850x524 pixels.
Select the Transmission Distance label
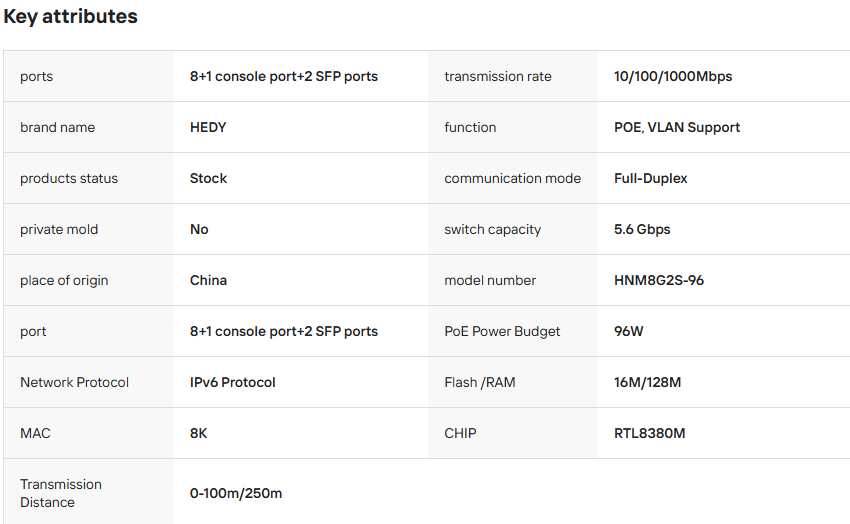[x=61, y=493]
